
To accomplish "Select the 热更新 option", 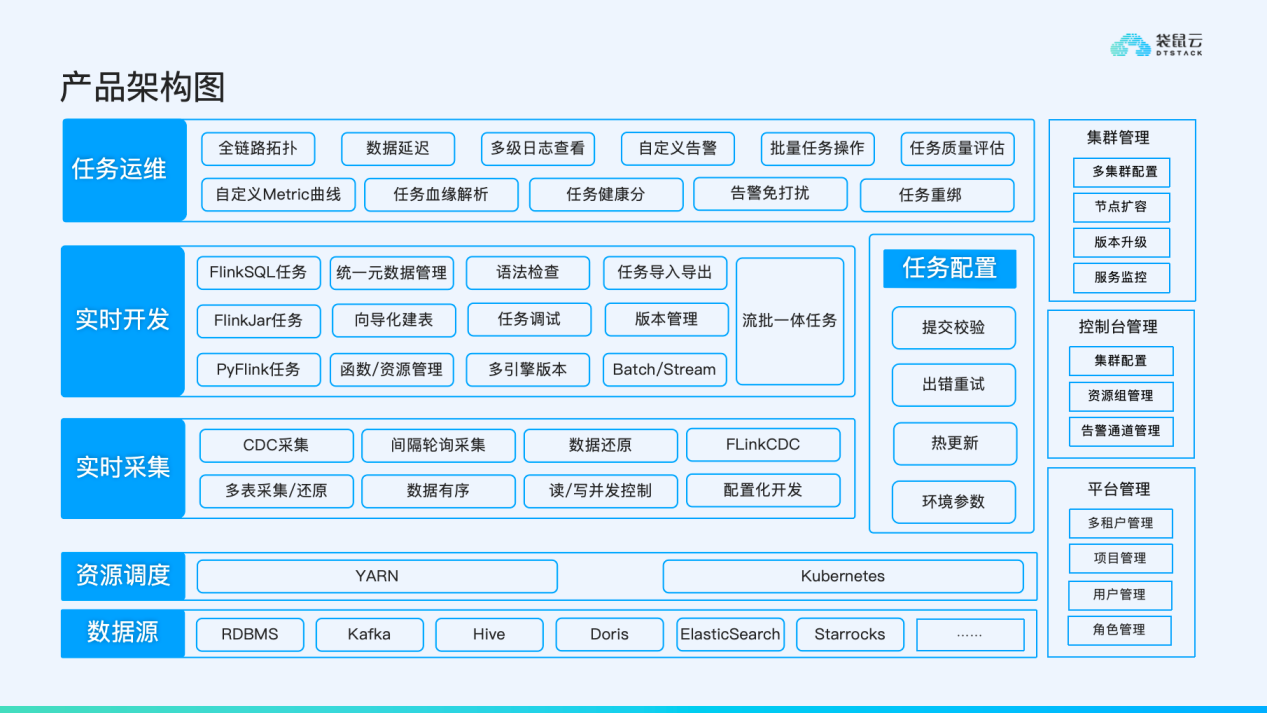I will click(954, 443).
